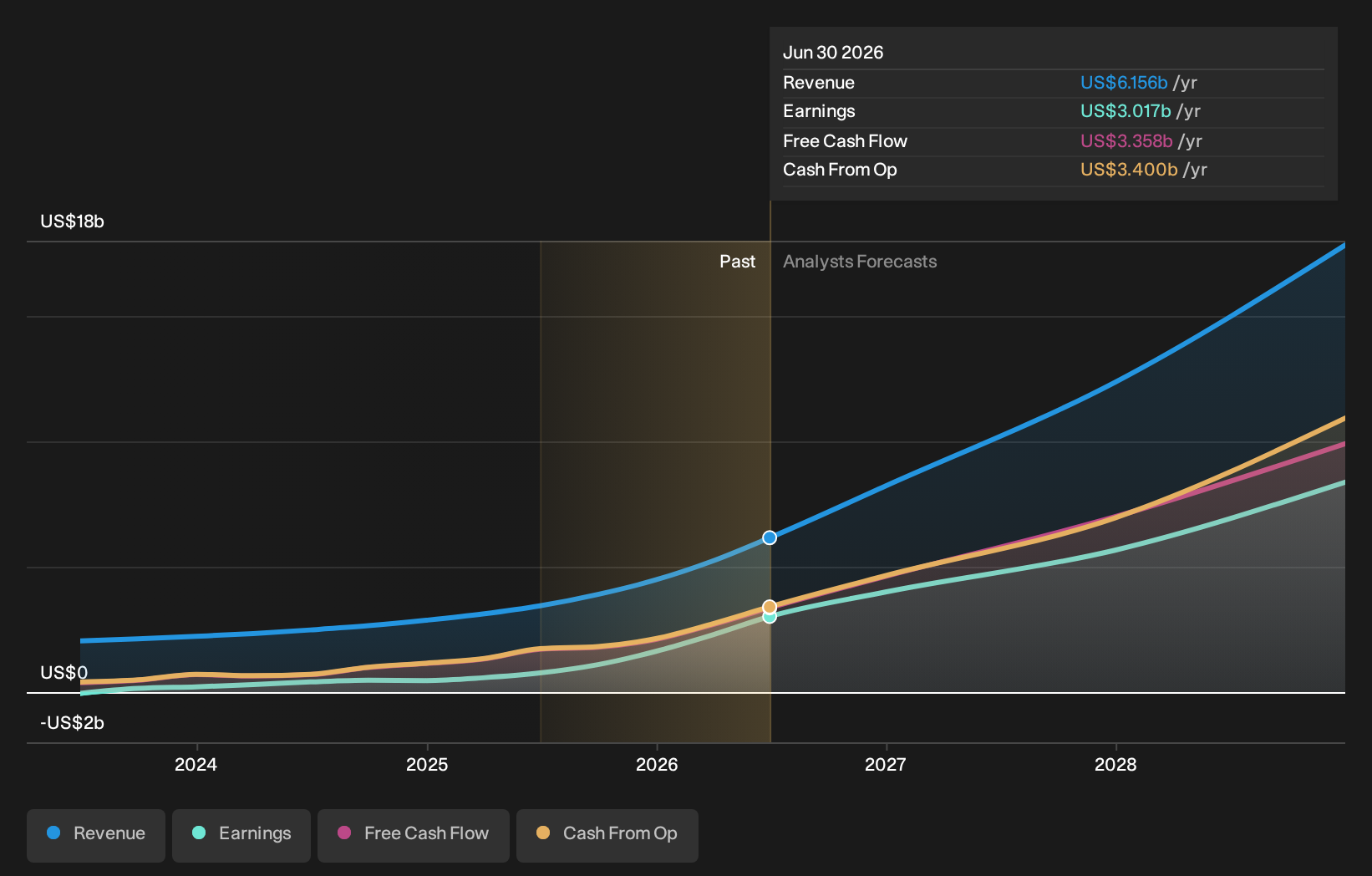
Task: Click the Revenue row label in tooltip
Action: 819,83
